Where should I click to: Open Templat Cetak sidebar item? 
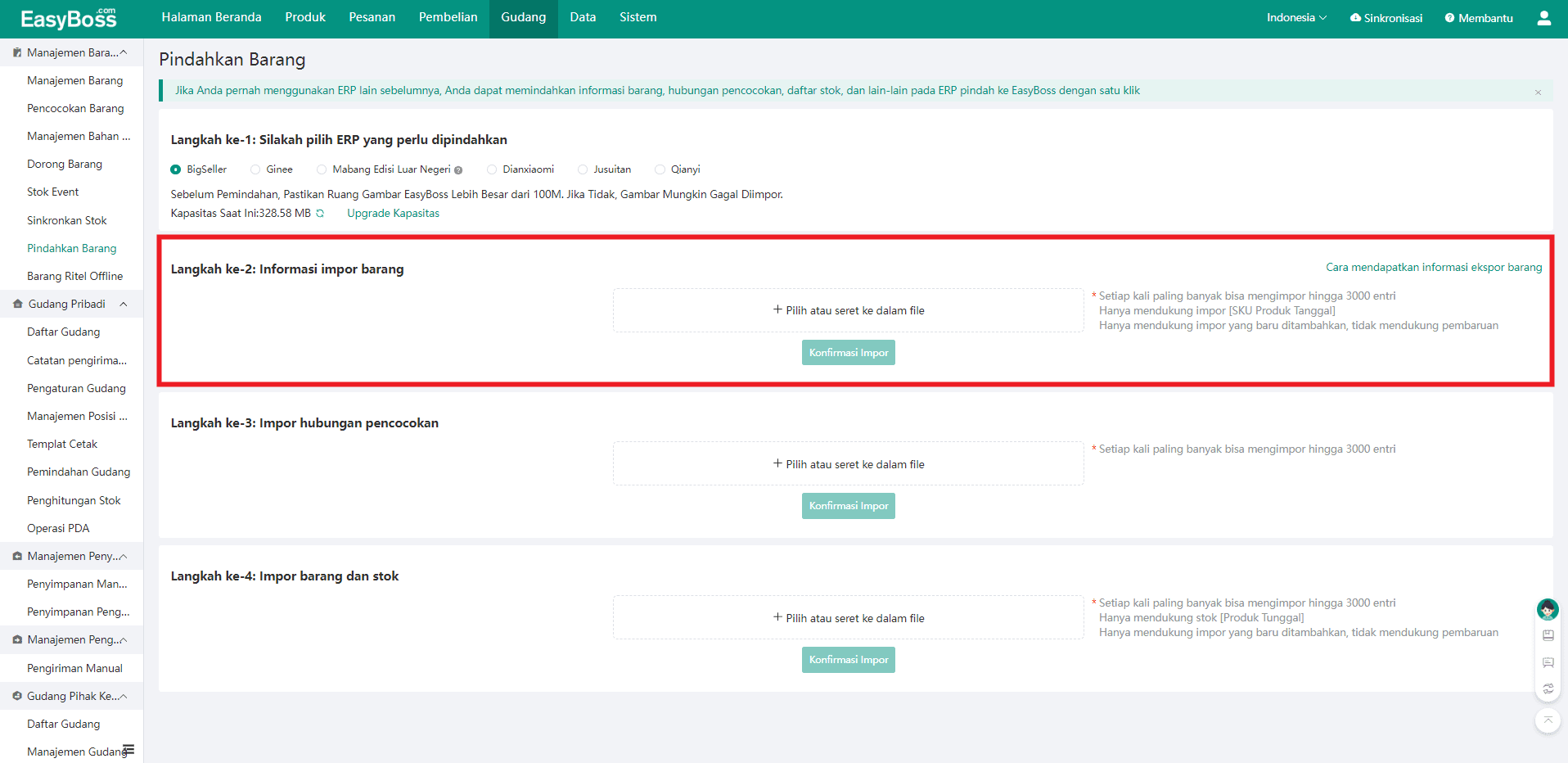tap(62, 444)
